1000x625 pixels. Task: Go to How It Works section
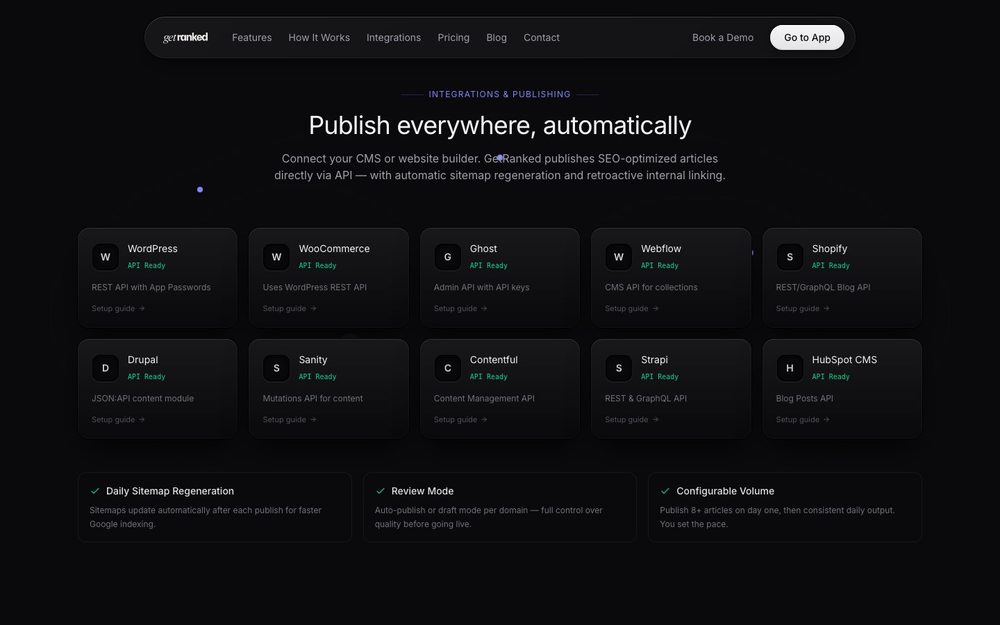[319, 38]
